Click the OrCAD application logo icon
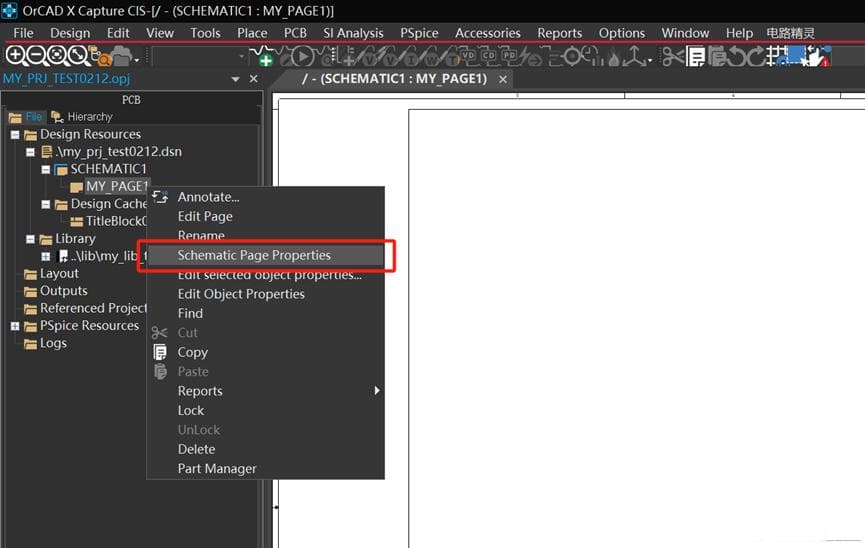Viewport: 865px width, 548px height. tap(10, 10)
